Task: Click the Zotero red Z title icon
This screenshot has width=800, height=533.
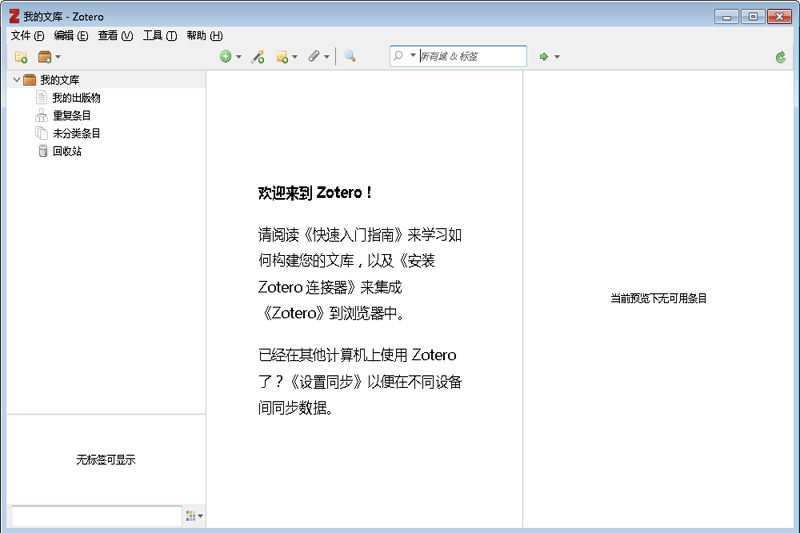Action: pos(14,16)
